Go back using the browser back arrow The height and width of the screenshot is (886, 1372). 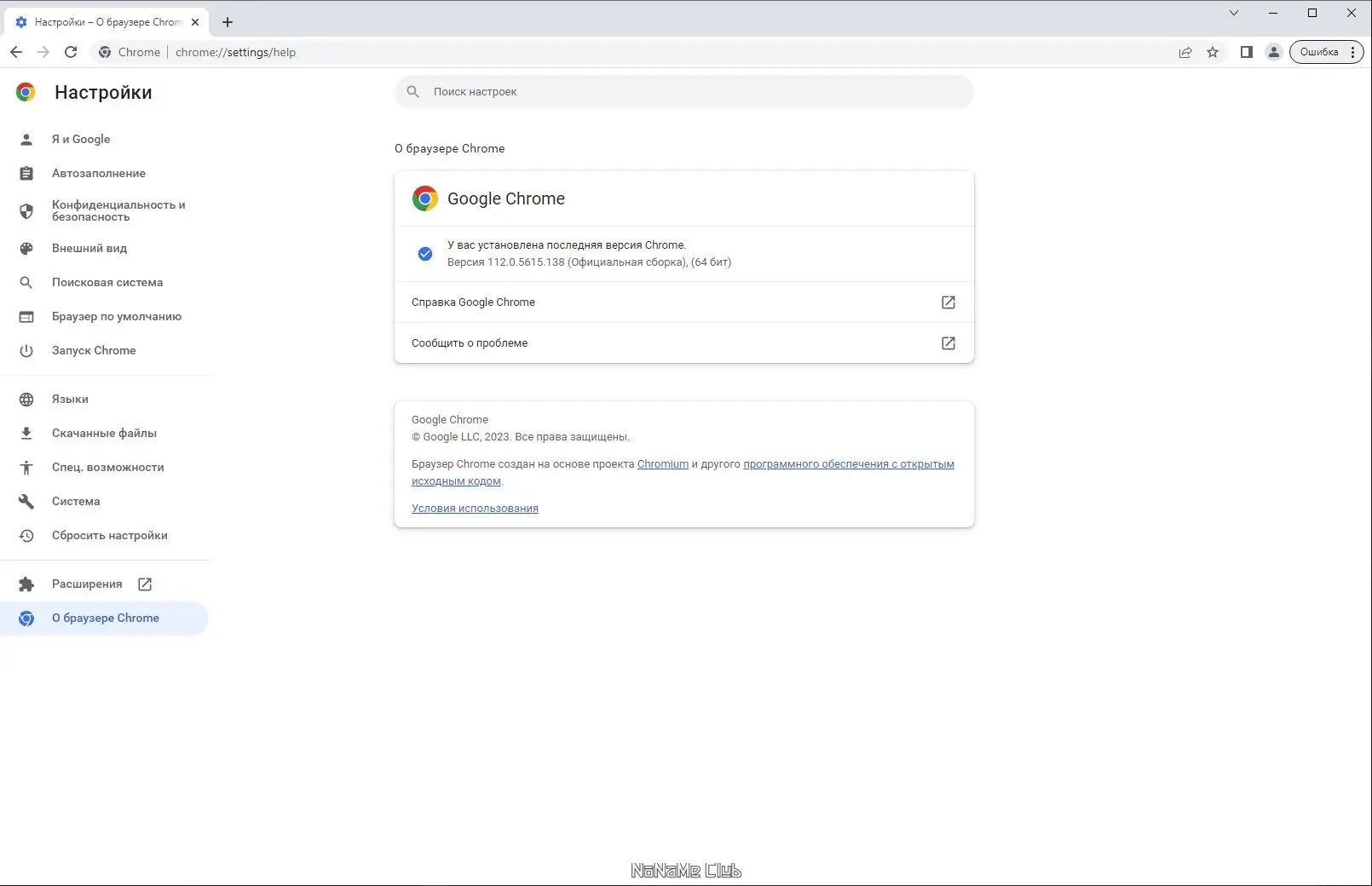pyautogui.click(x=16, y=52)
